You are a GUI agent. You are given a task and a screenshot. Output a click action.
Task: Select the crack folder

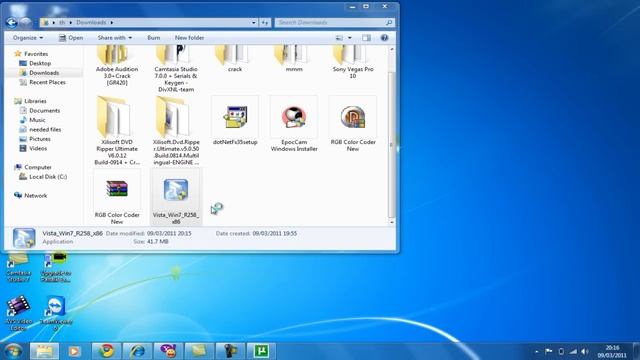(235, 59)
